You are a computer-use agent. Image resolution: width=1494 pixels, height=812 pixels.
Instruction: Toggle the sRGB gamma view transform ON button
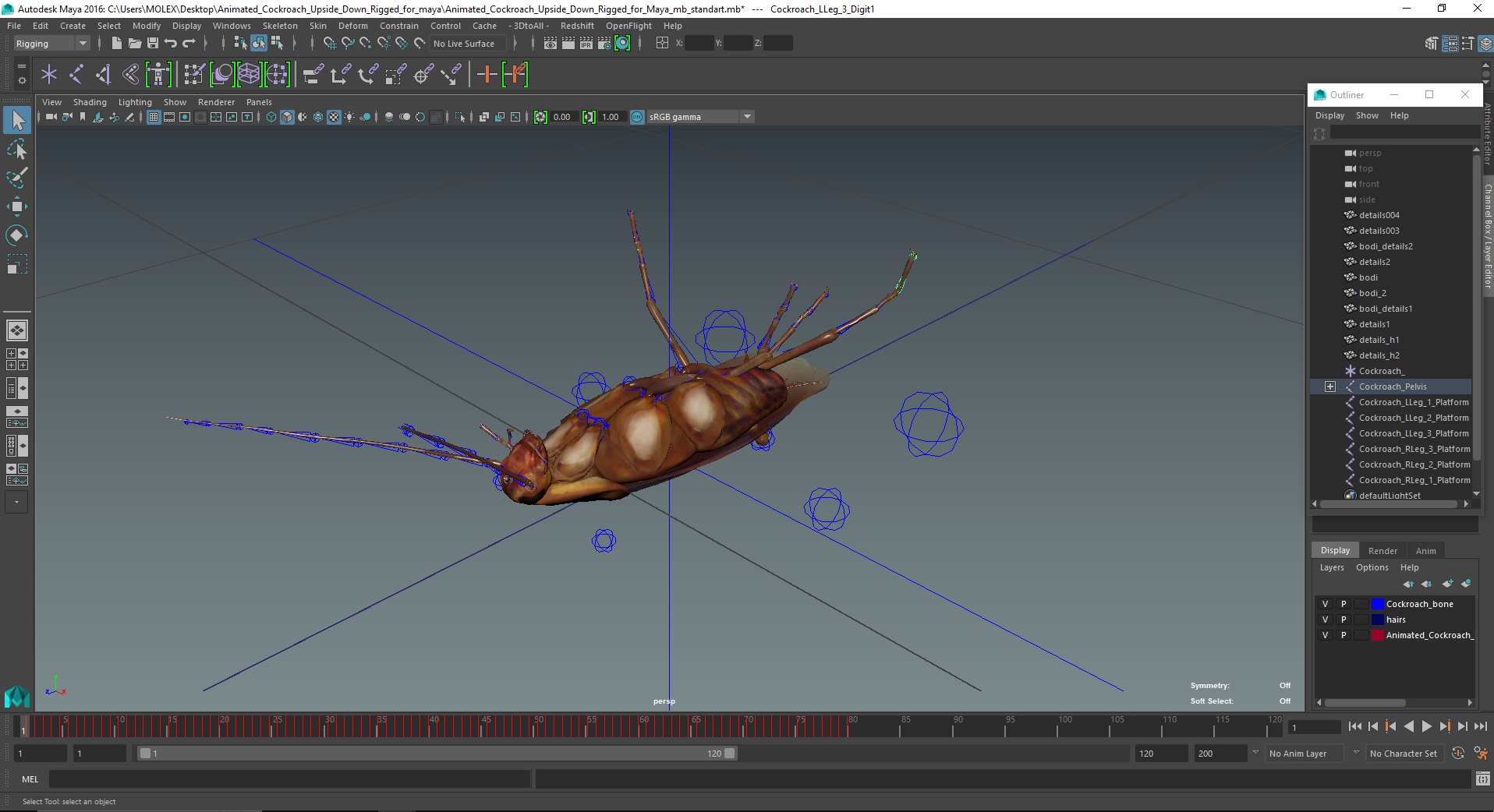click(x=637, y=117)
